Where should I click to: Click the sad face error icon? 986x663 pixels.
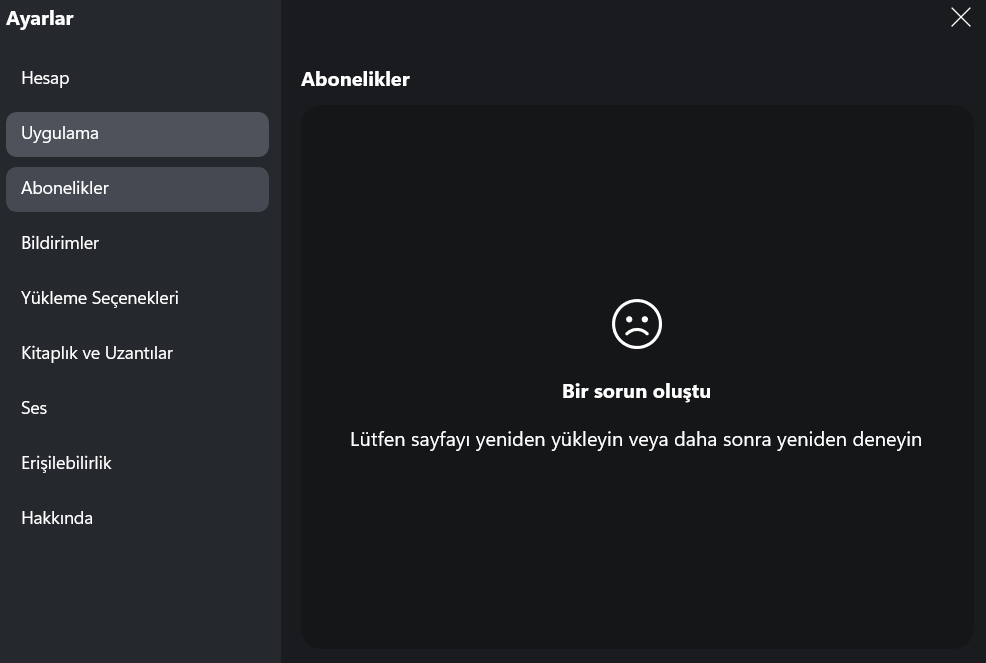(x=637, y=324)
